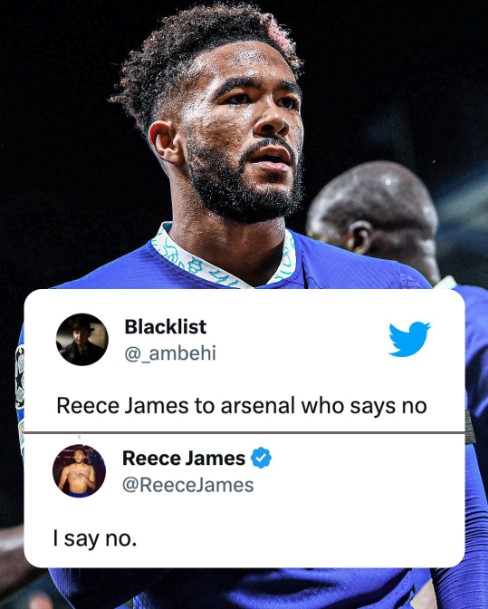Image resolution: width=488 pixels, height=609 pixels.
Task: Click the blue verified checkmark badge
Action: (x=261, y=458)
